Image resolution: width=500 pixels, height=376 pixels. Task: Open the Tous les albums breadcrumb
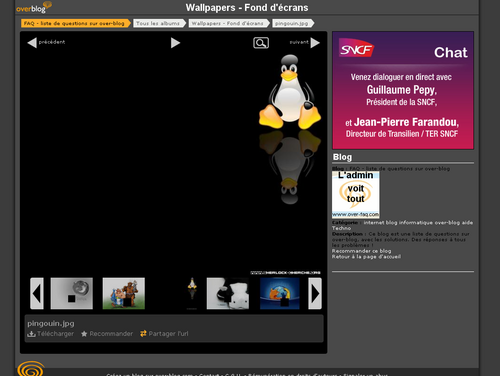tap(159, 23)
